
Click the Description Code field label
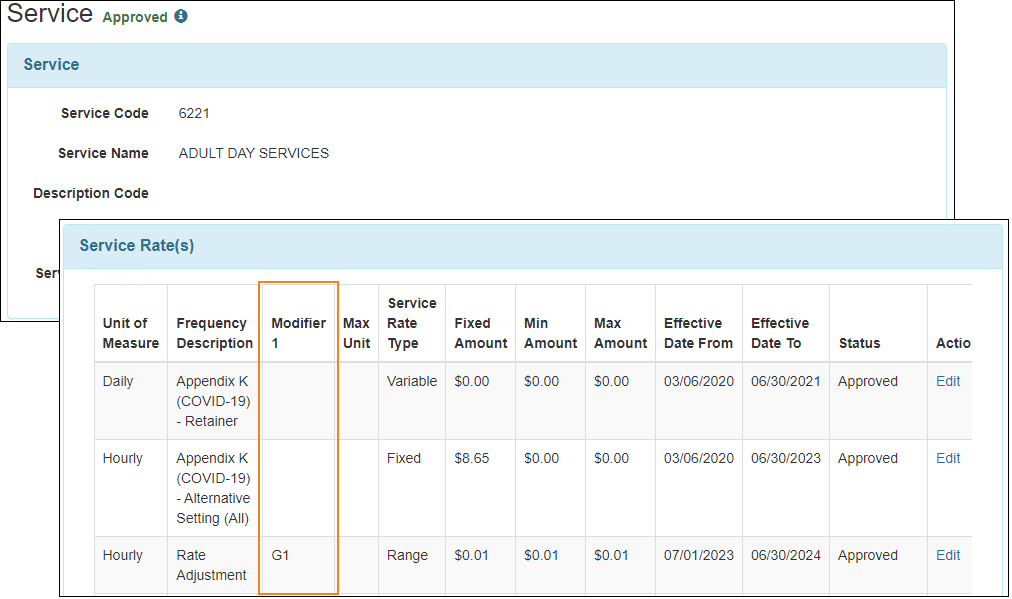tap(91, 194)
